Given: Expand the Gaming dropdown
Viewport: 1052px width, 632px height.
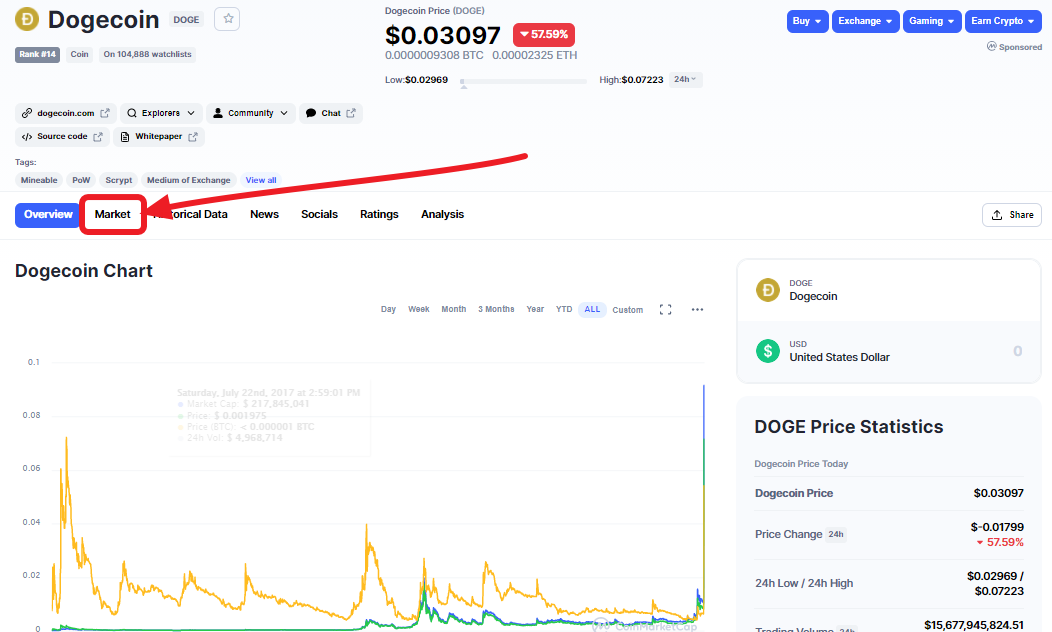Looking at the screenshot, I should tap(932, 21).
